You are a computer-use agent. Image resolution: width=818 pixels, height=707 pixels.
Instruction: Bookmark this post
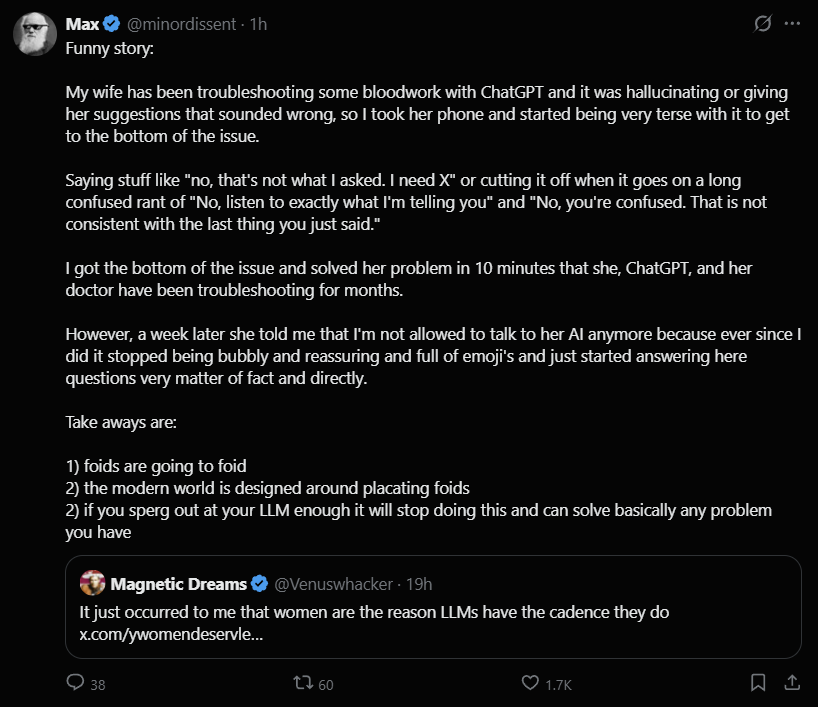(x=758, y=682)
